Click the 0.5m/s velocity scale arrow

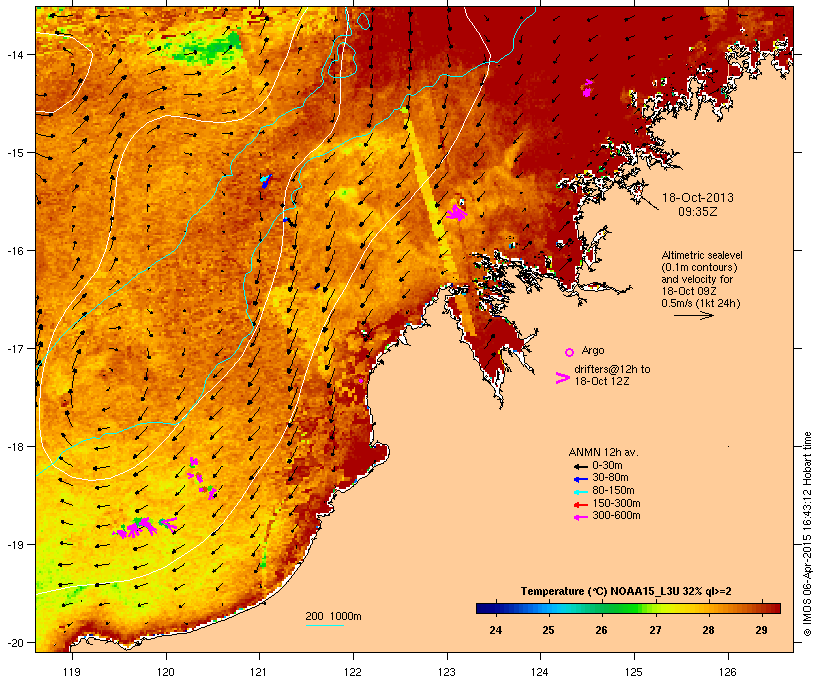click(x=693, y=315)
